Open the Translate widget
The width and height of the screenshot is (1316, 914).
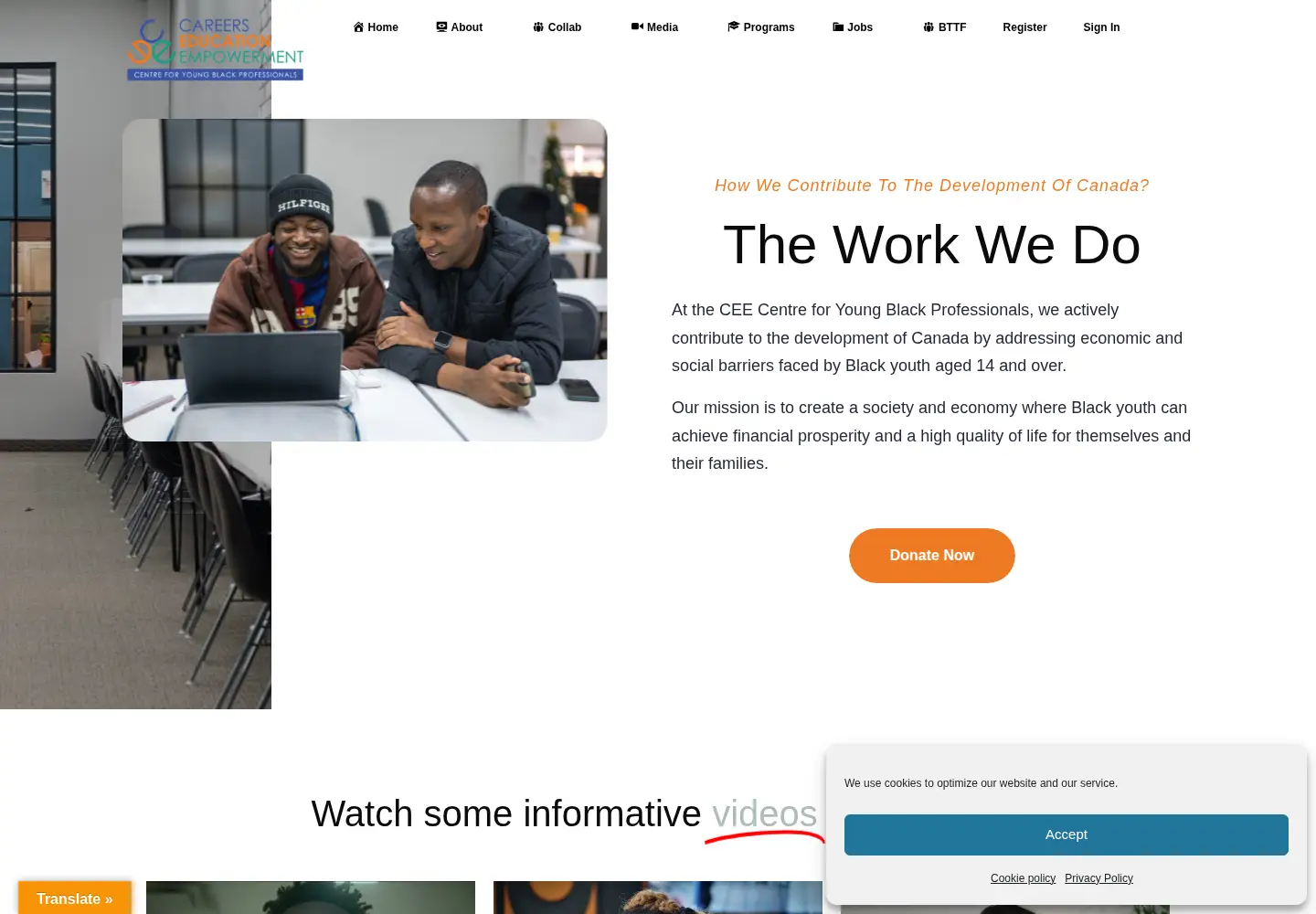click(75, 898)
